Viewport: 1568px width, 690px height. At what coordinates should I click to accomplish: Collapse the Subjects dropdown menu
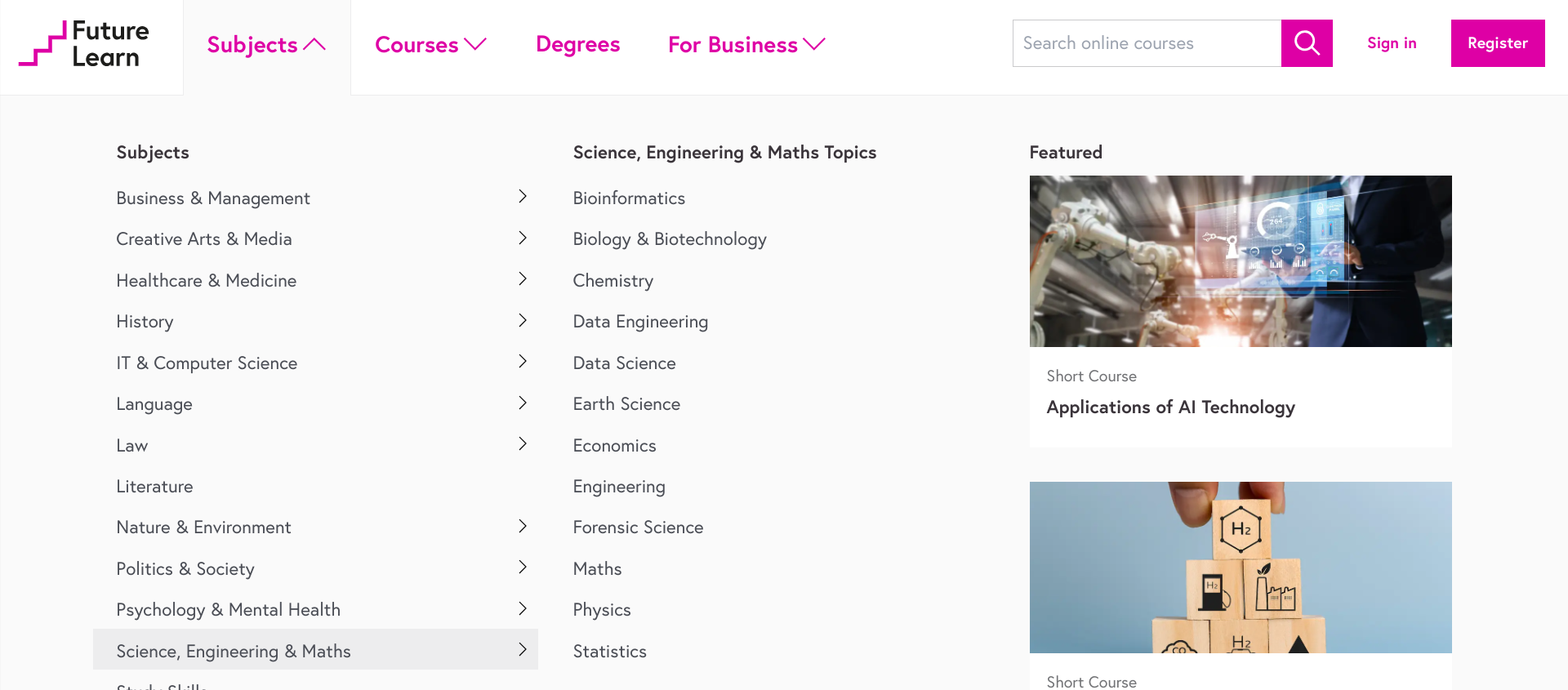coord(266,45)
